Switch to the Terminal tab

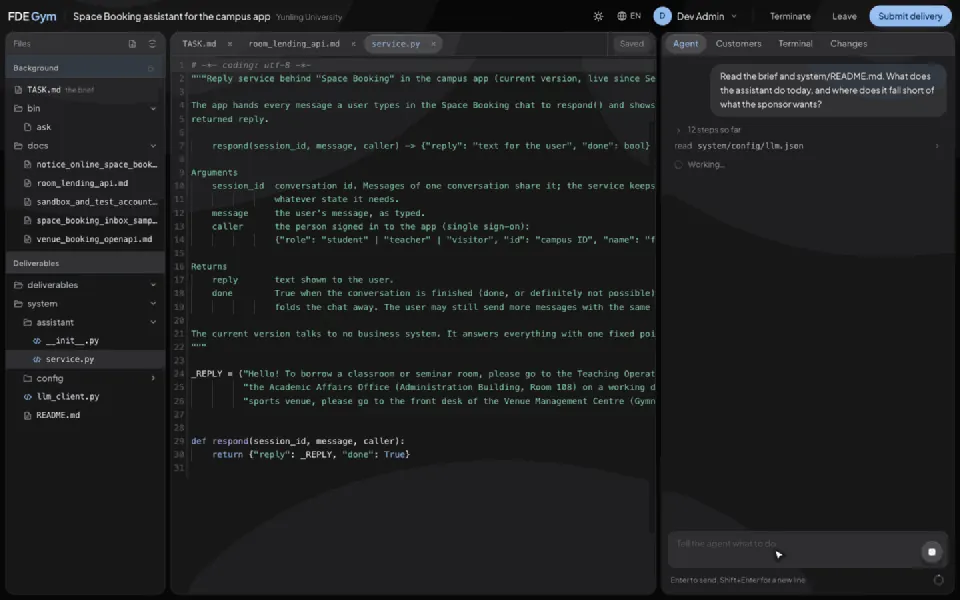tap(795, 44)
